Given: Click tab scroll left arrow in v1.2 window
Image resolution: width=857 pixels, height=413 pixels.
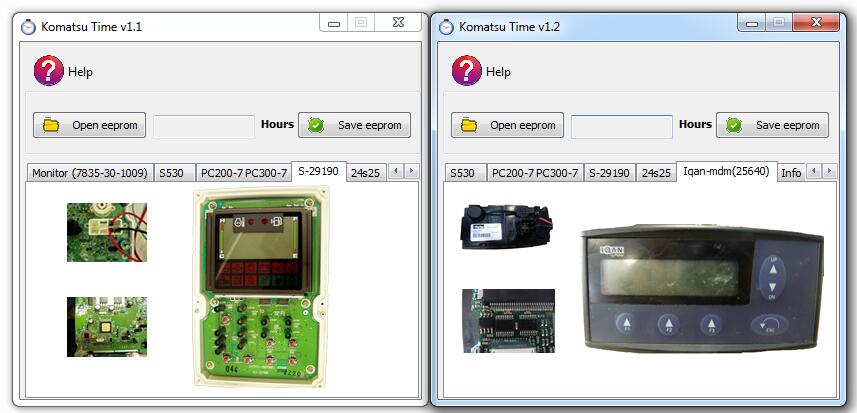Looking at the screenshot, I should 813,171.
